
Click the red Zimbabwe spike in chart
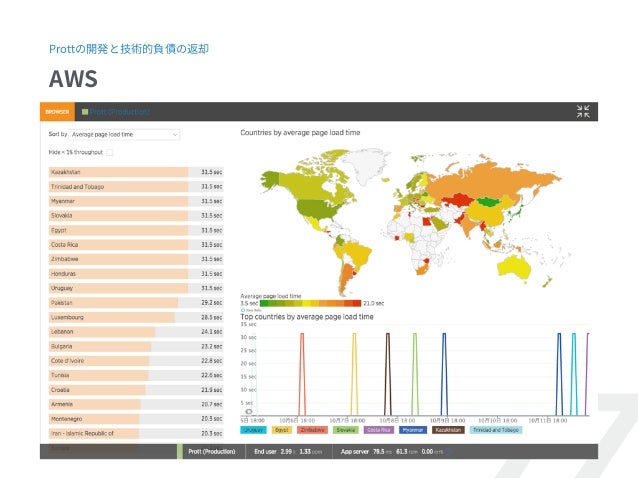pos(302,374)
